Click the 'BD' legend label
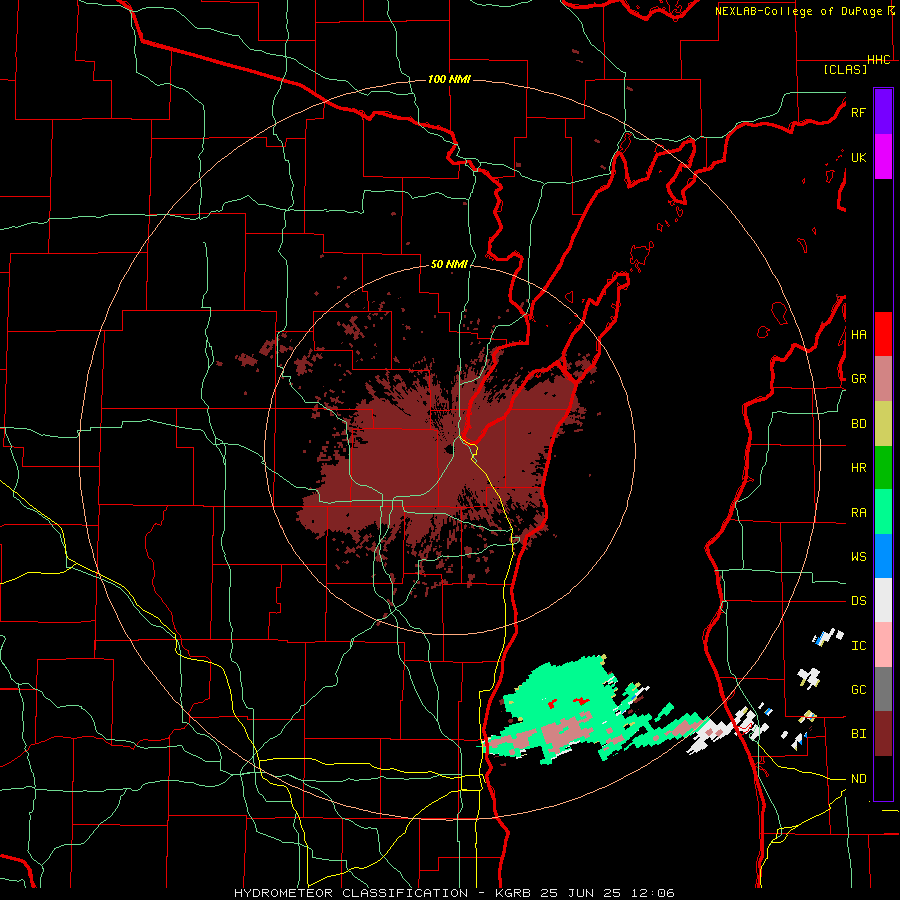900x900 pixels. tap(858, 424)
